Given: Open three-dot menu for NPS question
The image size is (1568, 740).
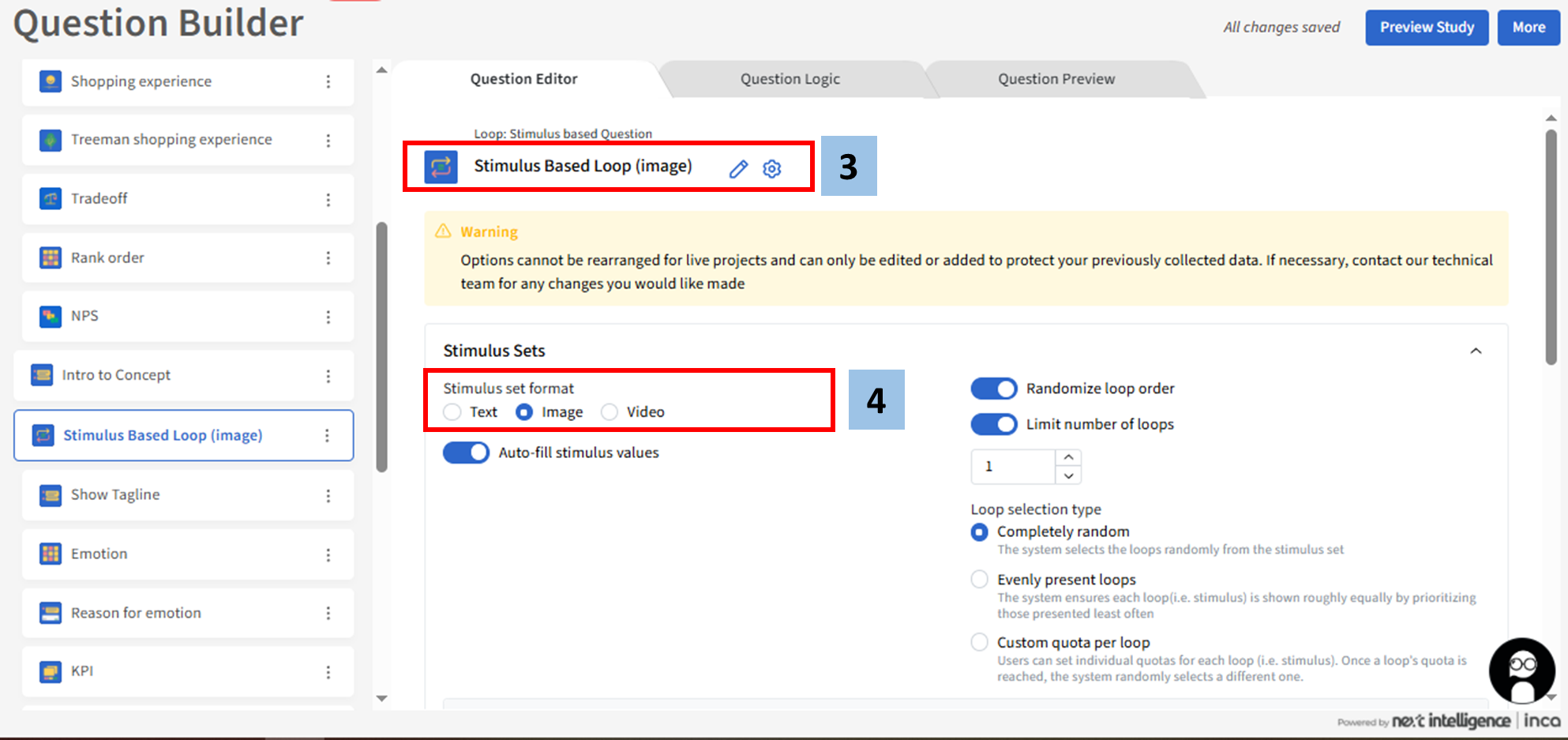Looking at the screenshot, I should [328, 317].
